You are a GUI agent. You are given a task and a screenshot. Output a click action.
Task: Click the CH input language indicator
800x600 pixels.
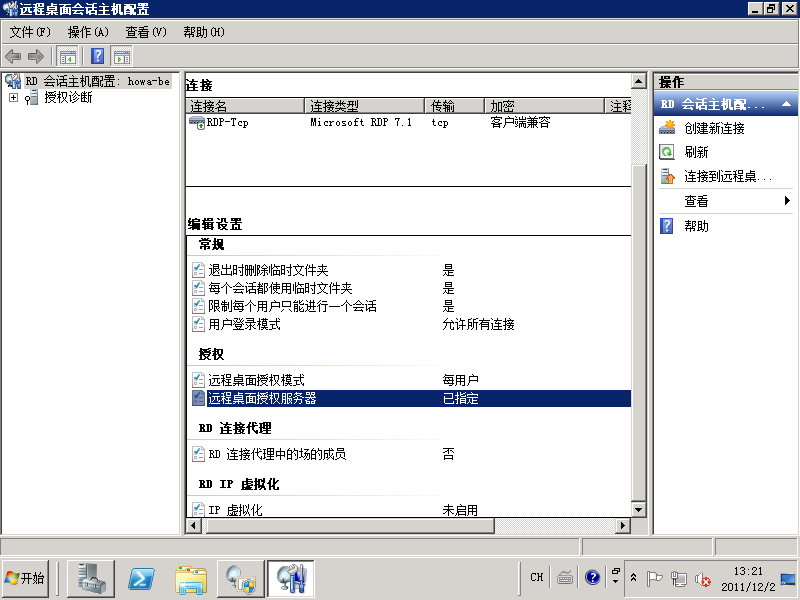(537, 578)
